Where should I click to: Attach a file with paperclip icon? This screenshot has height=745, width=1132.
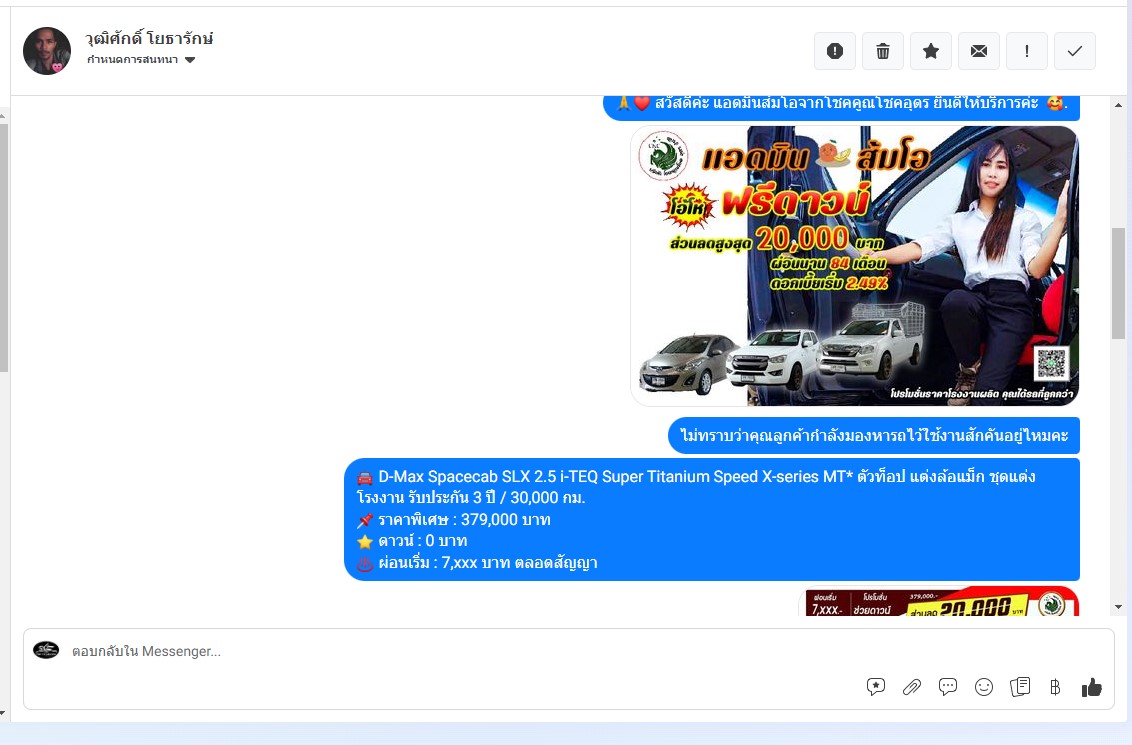[912, 687]
